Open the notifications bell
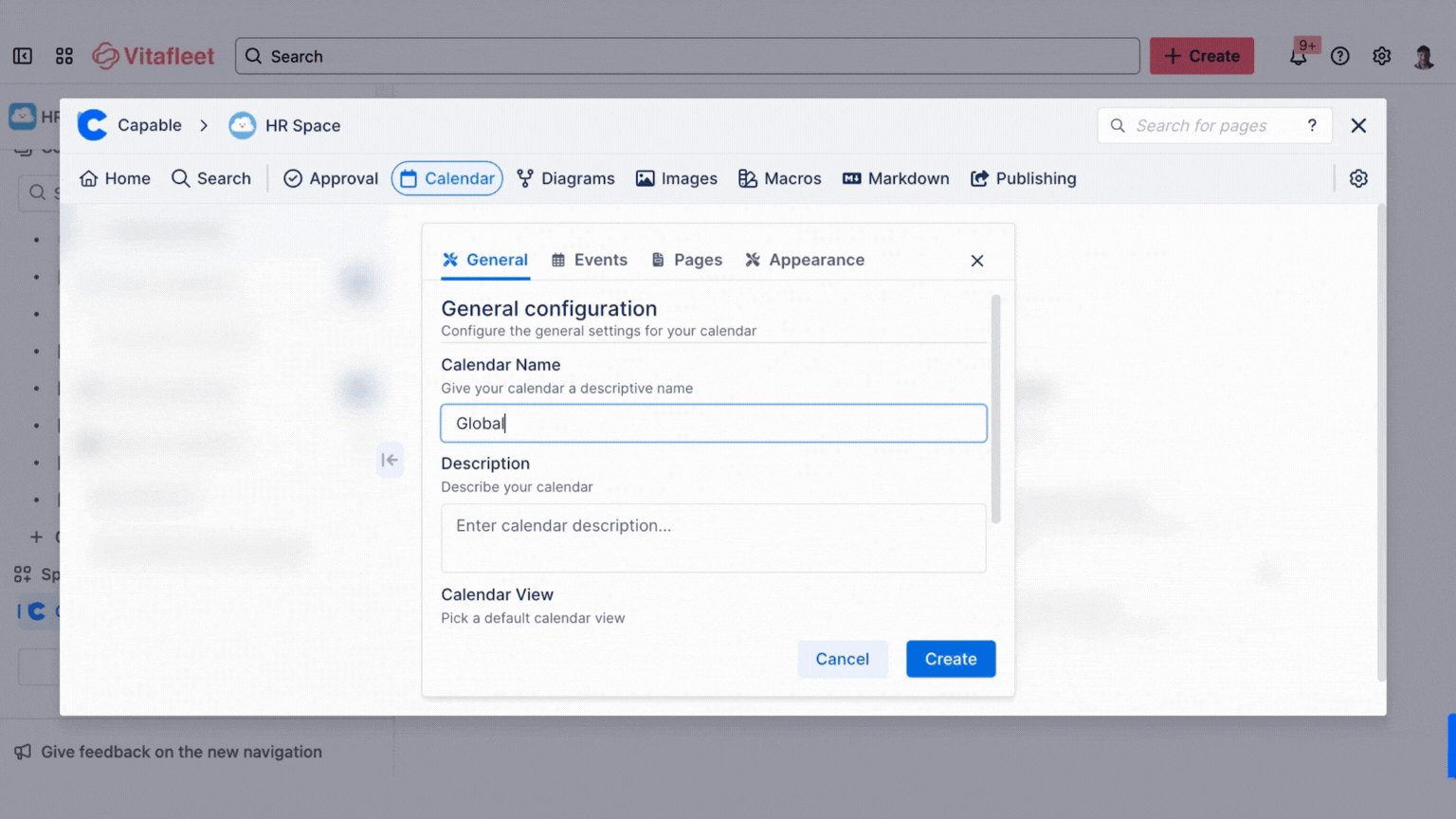This screenshot has height=819, width=1456. click(x=1298, y=56)
